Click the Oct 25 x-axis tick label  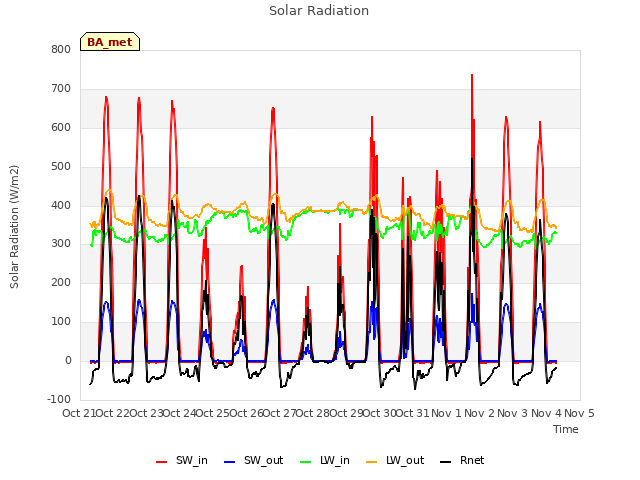click(x=212, y=413)
